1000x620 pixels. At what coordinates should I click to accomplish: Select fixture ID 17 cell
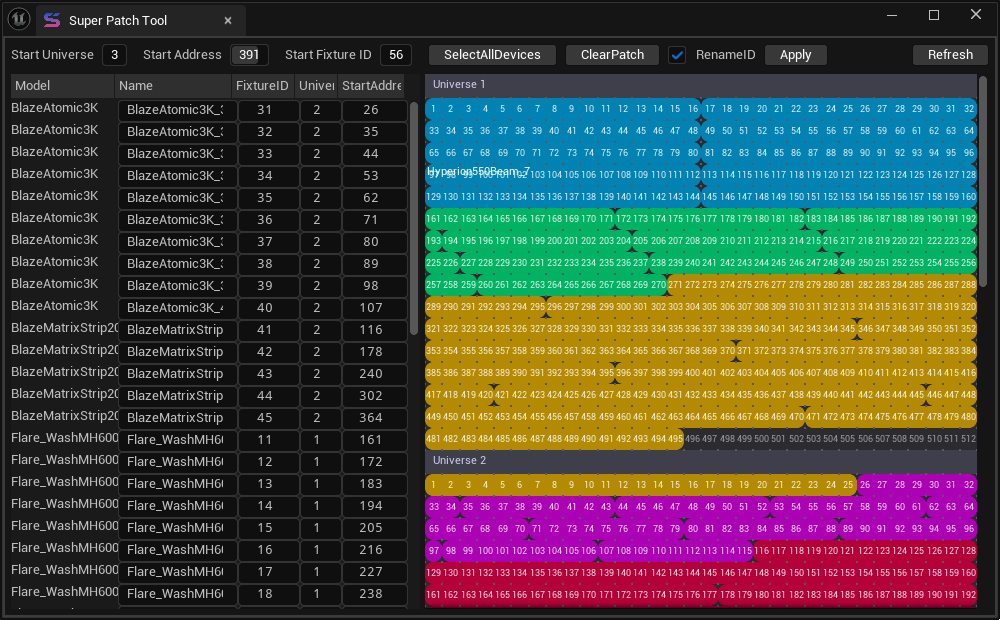click(265, 572)
